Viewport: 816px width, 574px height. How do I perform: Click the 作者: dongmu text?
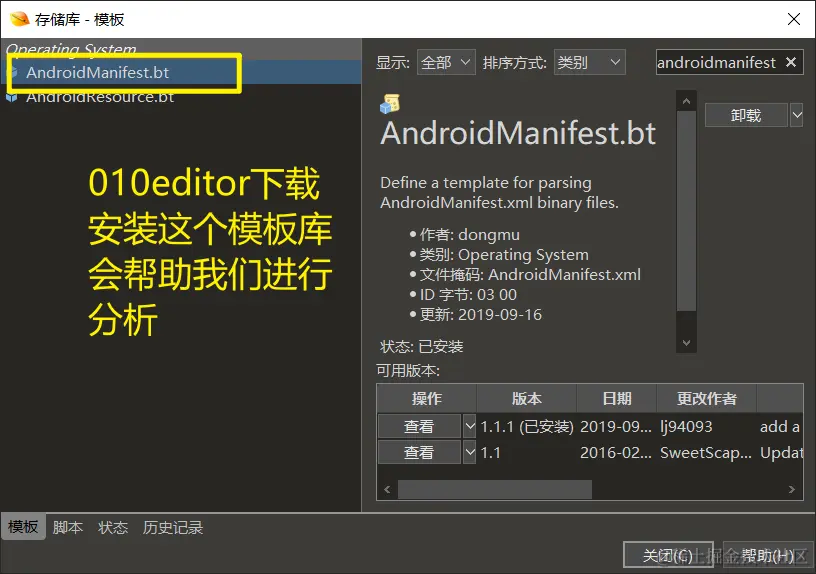pos(469,235)
